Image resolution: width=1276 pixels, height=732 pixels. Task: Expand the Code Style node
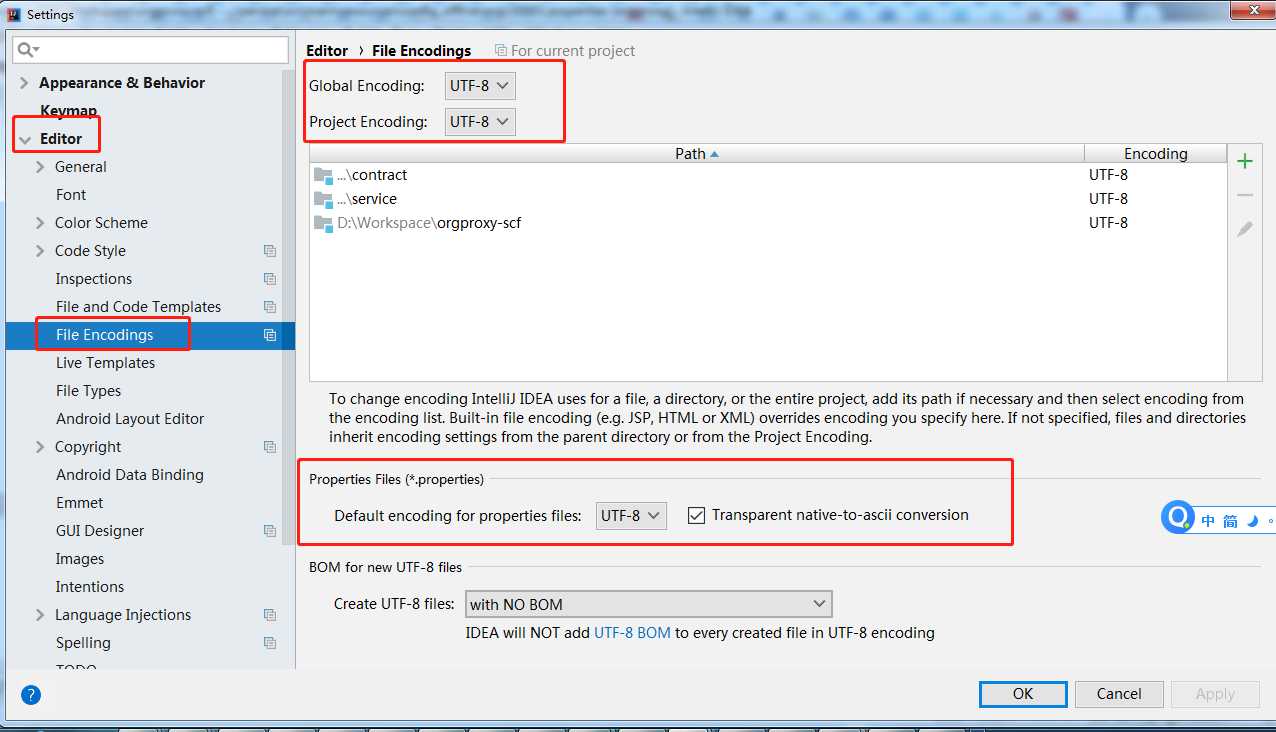41,251
